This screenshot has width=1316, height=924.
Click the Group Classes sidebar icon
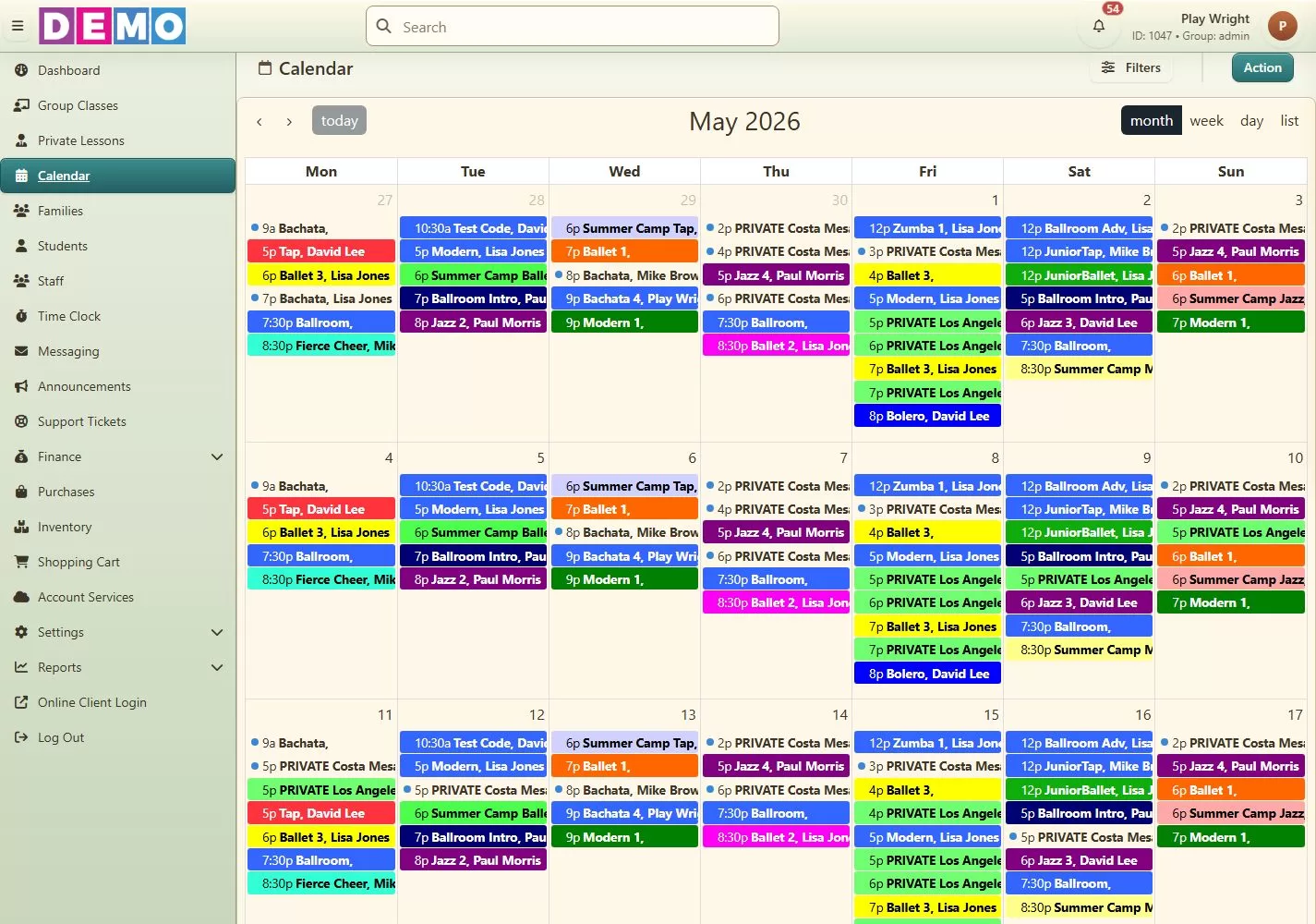point(21,105)
